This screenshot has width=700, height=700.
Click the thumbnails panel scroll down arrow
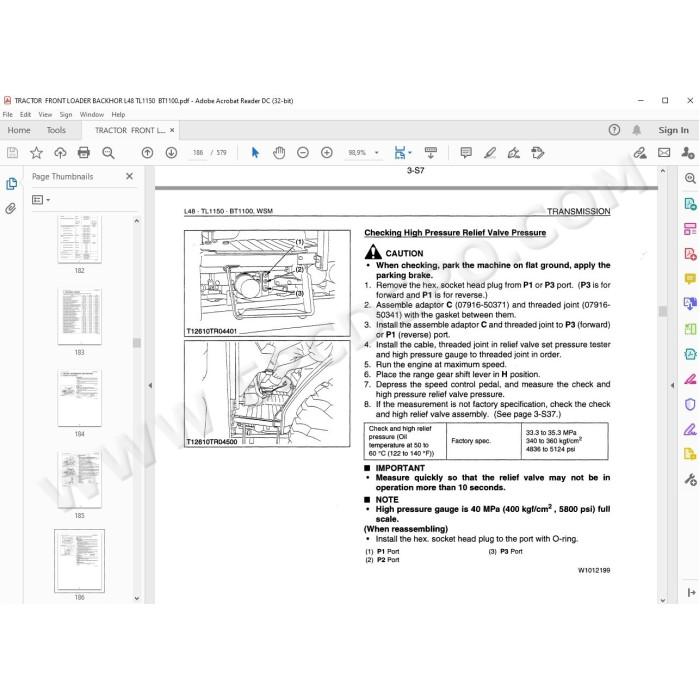tap(137, 598)
